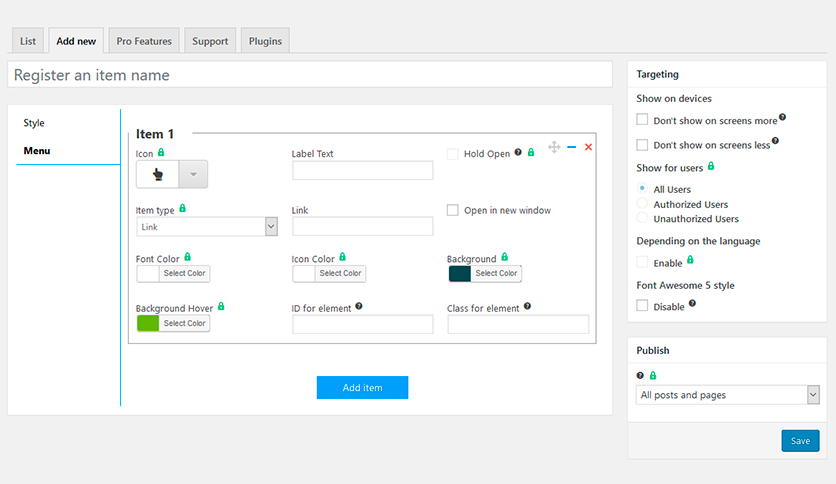
Task: Click help icon next to ID for element
Action: click(359, 307)
